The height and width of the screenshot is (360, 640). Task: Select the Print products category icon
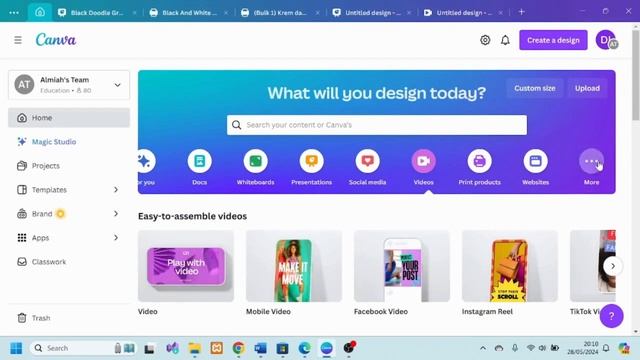click(x=480, y=161)
